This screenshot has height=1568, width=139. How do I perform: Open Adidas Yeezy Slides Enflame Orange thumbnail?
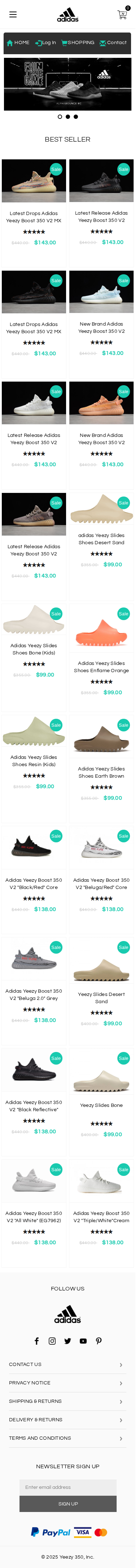click(101, 633)
